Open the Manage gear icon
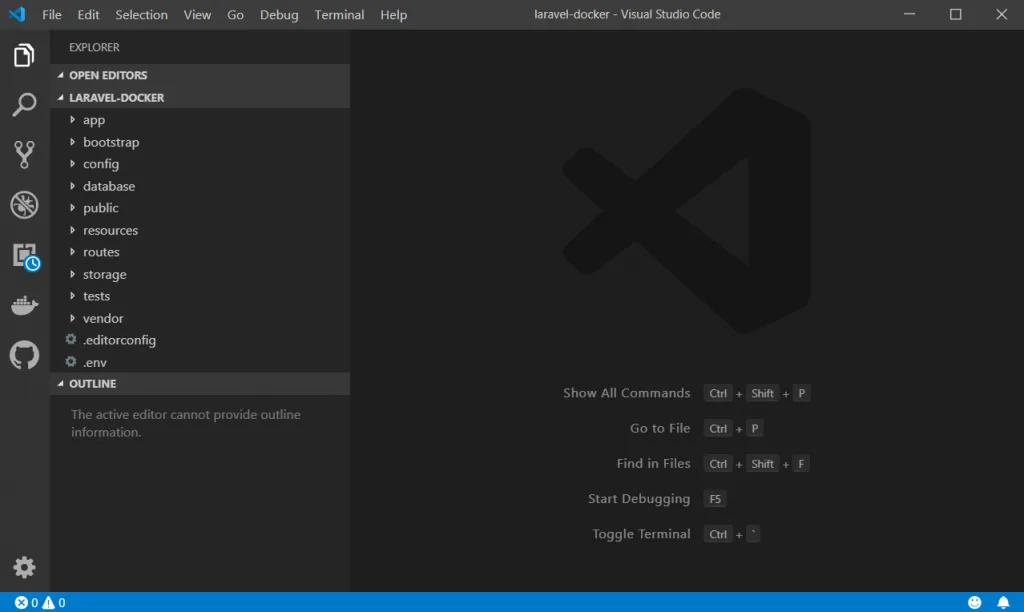Image resolution: width=1024 pixels, height=612 pixels. click(x=24, y=567)
